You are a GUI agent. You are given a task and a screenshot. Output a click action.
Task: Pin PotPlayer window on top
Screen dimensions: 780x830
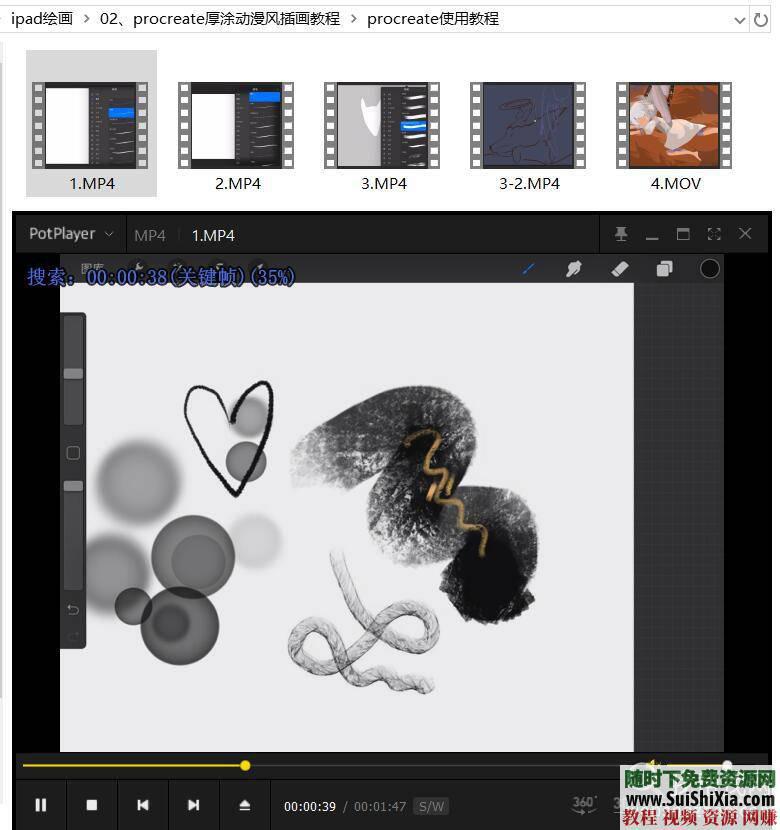[x=621, y=234]
